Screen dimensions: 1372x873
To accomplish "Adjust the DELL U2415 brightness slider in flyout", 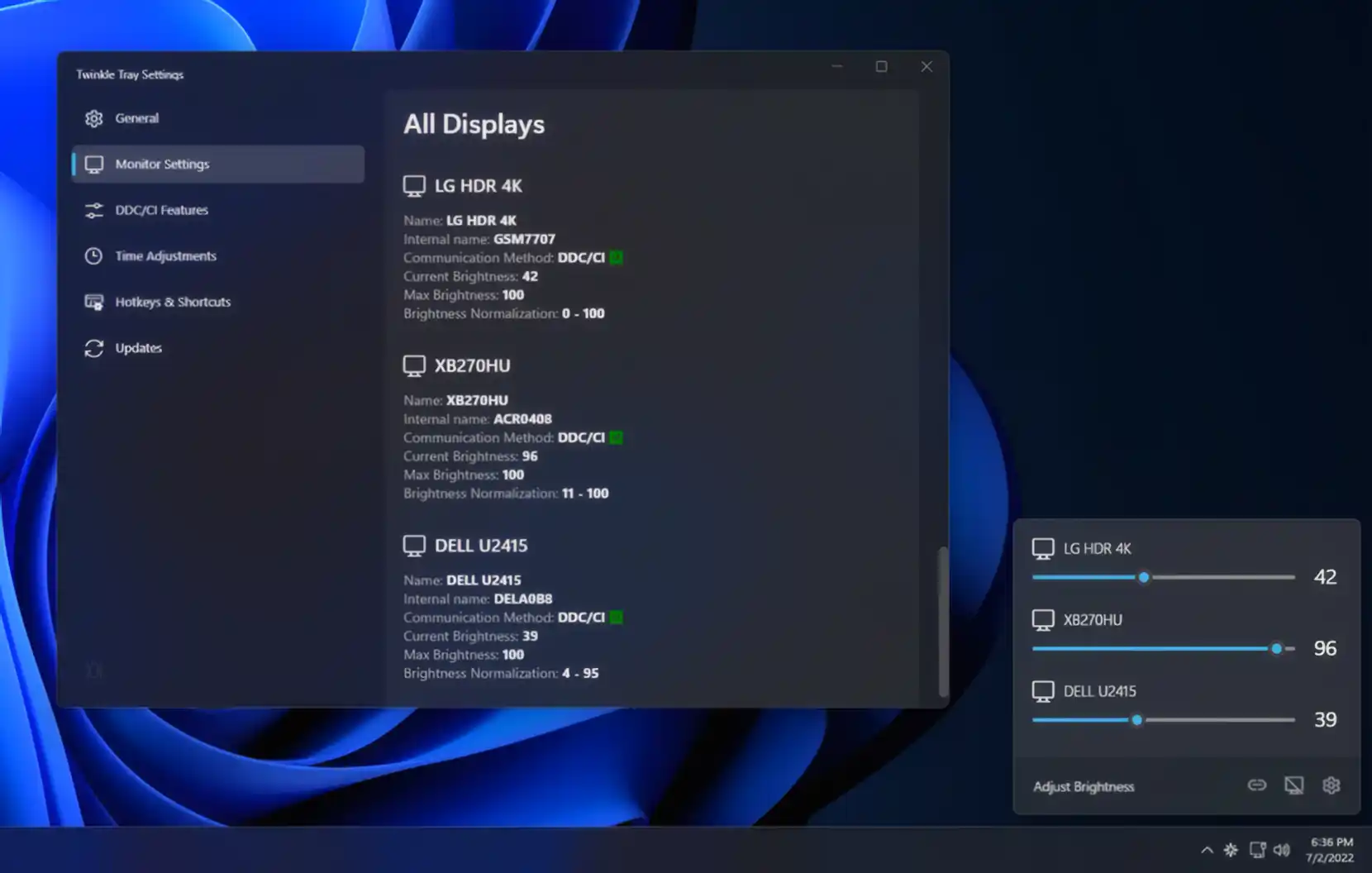I will 1164,719.
